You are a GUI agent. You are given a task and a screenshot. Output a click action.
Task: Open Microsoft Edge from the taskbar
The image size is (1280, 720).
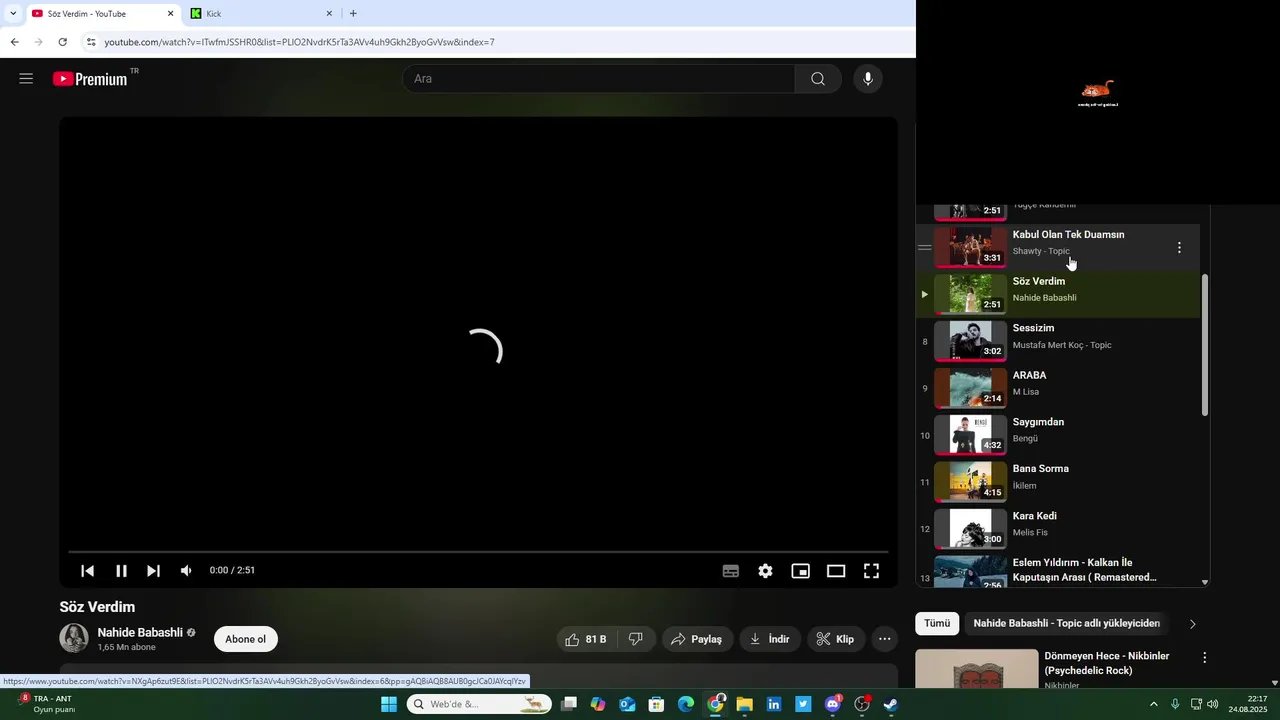pos(686,704)
